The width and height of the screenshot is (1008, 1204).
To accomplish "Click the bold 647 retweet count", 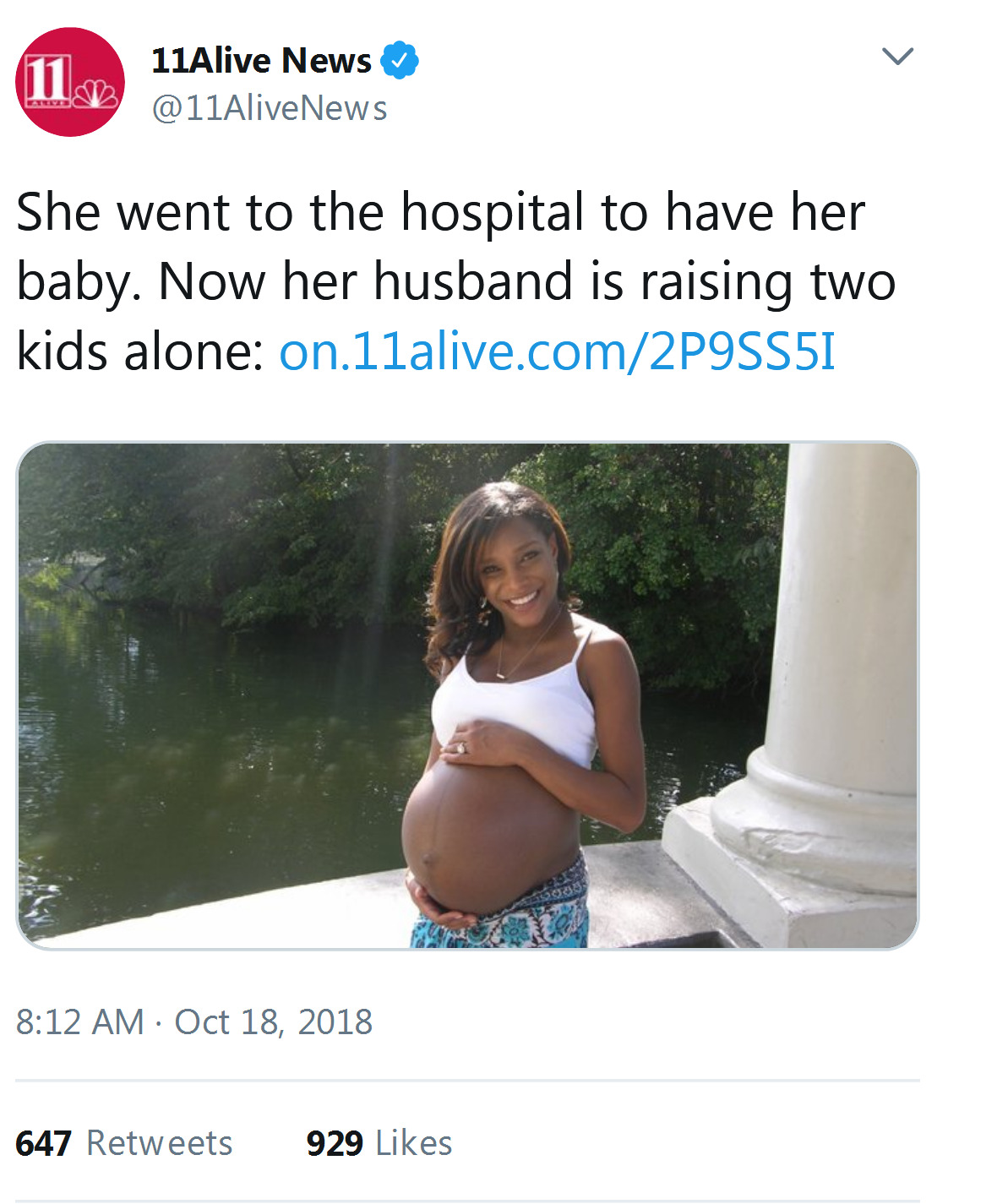I will click(x=43, y=1143).
